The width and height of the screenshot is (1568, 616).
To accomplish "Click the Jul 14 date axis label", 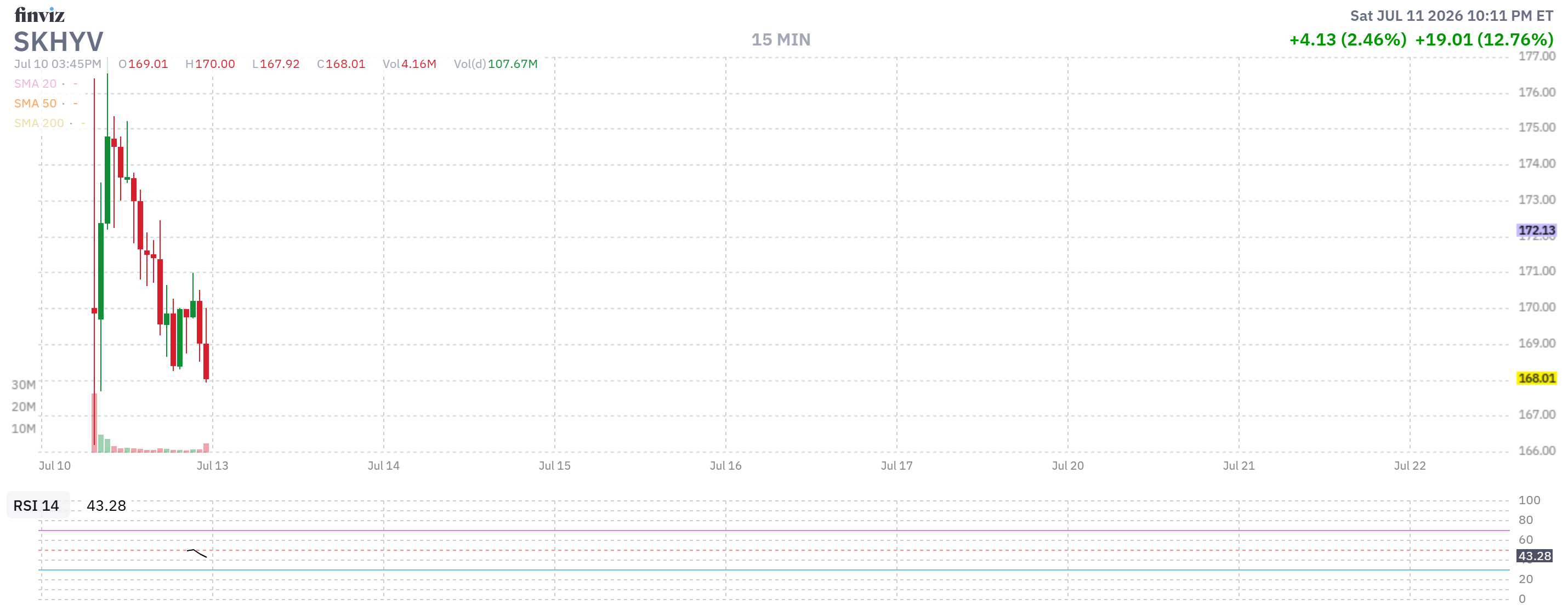I will [x=383, y=466].
